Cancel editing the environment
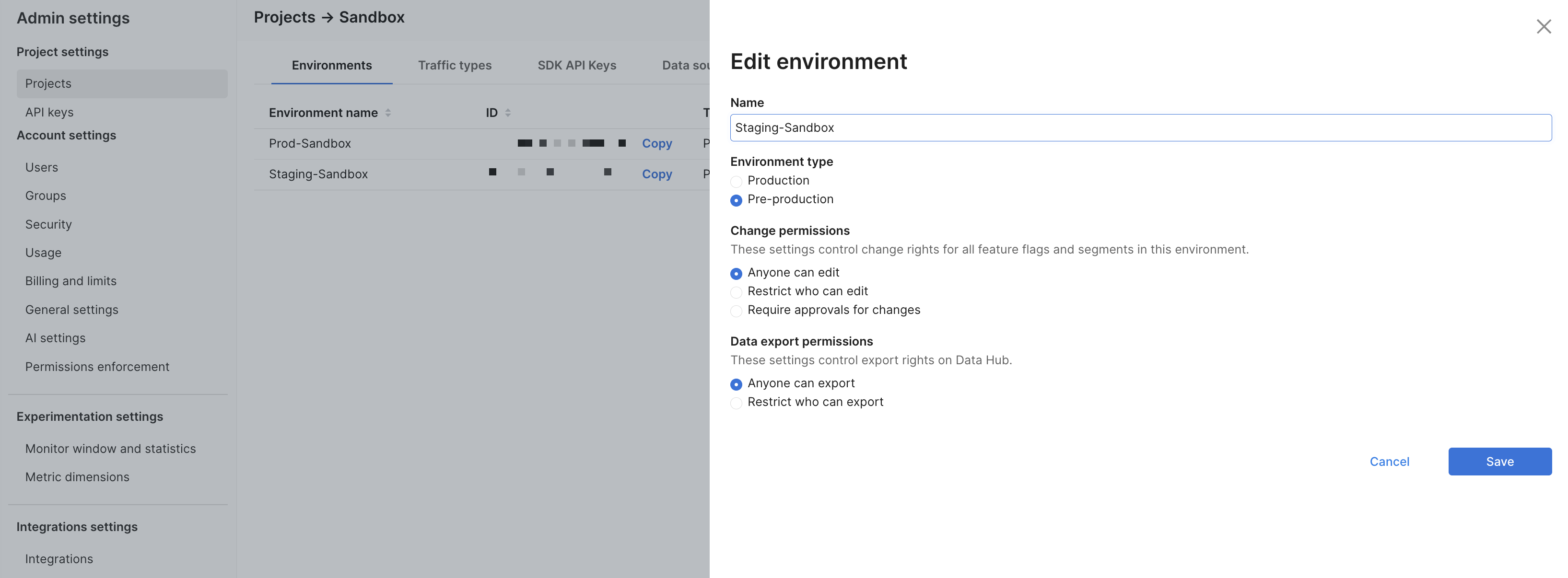Screen dimensions: 1568x578 pos(1389,462)
